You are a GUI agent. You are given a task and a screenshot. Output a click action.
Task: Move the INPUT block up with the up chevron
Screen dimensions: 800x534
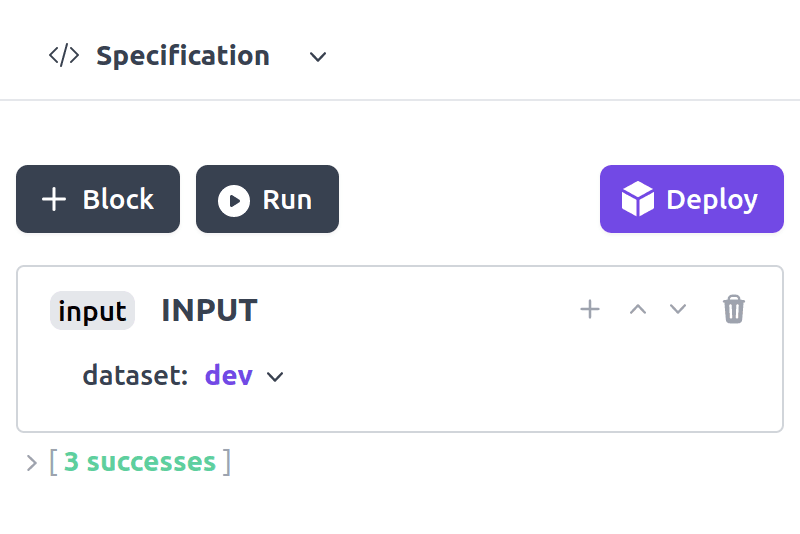[638, 309]
